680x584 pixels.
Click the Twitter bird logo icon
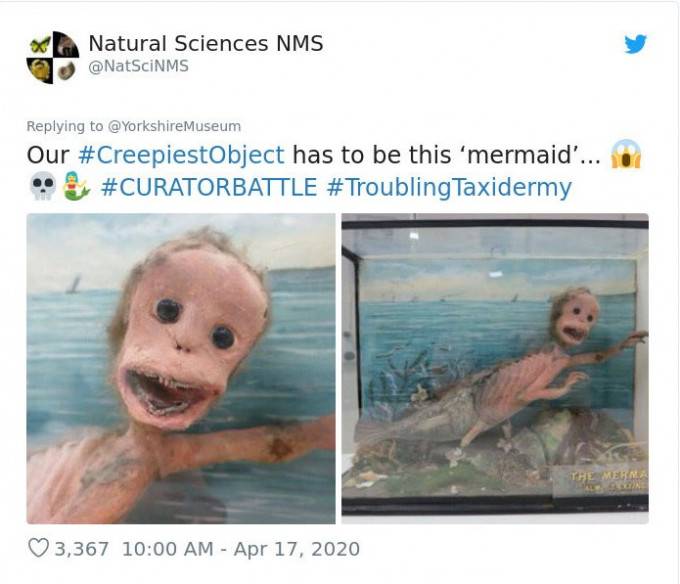(x=635, y=44)
